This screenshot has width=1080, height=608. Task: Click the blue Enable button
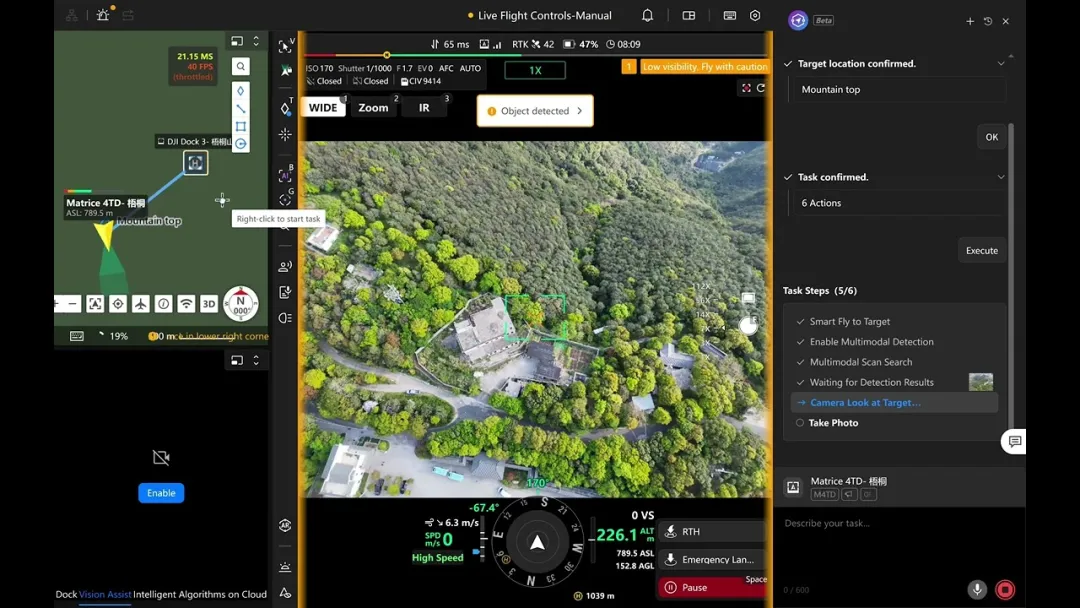(161, 493)
